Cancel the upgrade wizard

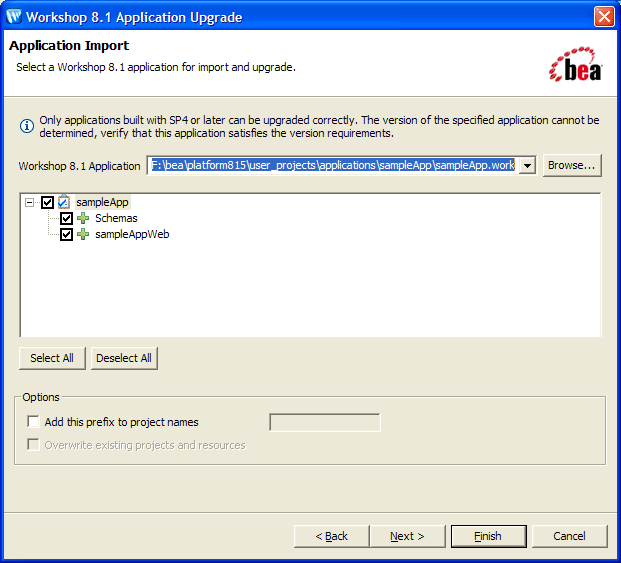(569, 536)
